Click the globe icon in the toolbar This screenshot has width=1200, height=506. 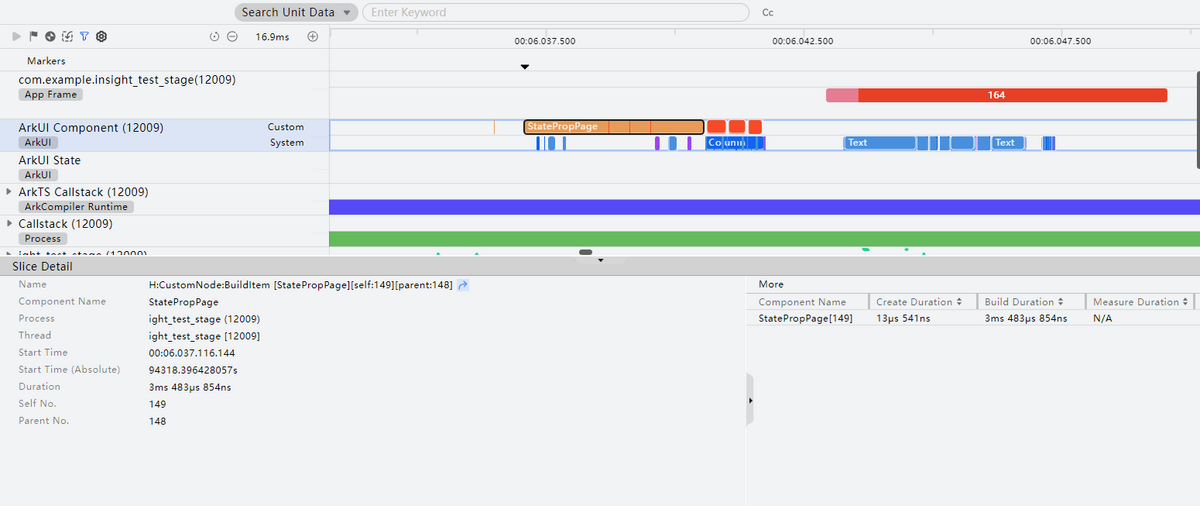[x=50, y=36]
